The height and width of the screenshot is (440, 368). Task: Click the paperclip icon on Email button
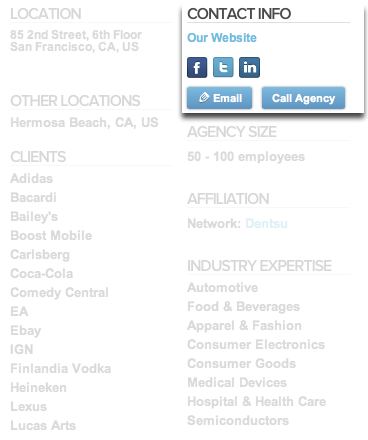click(204, 98)
